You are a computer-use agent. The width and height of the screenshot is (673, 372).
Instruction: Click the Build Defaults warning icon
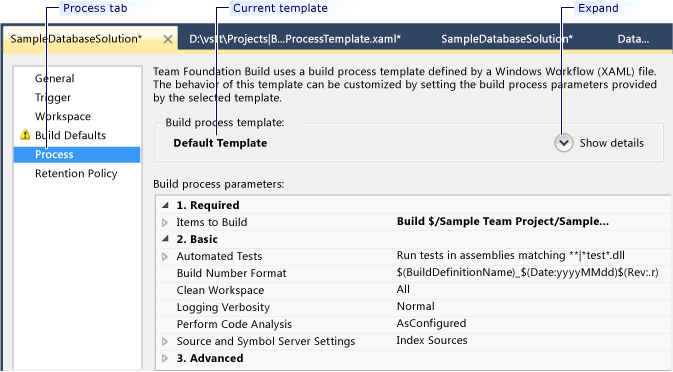click(25, 135)
